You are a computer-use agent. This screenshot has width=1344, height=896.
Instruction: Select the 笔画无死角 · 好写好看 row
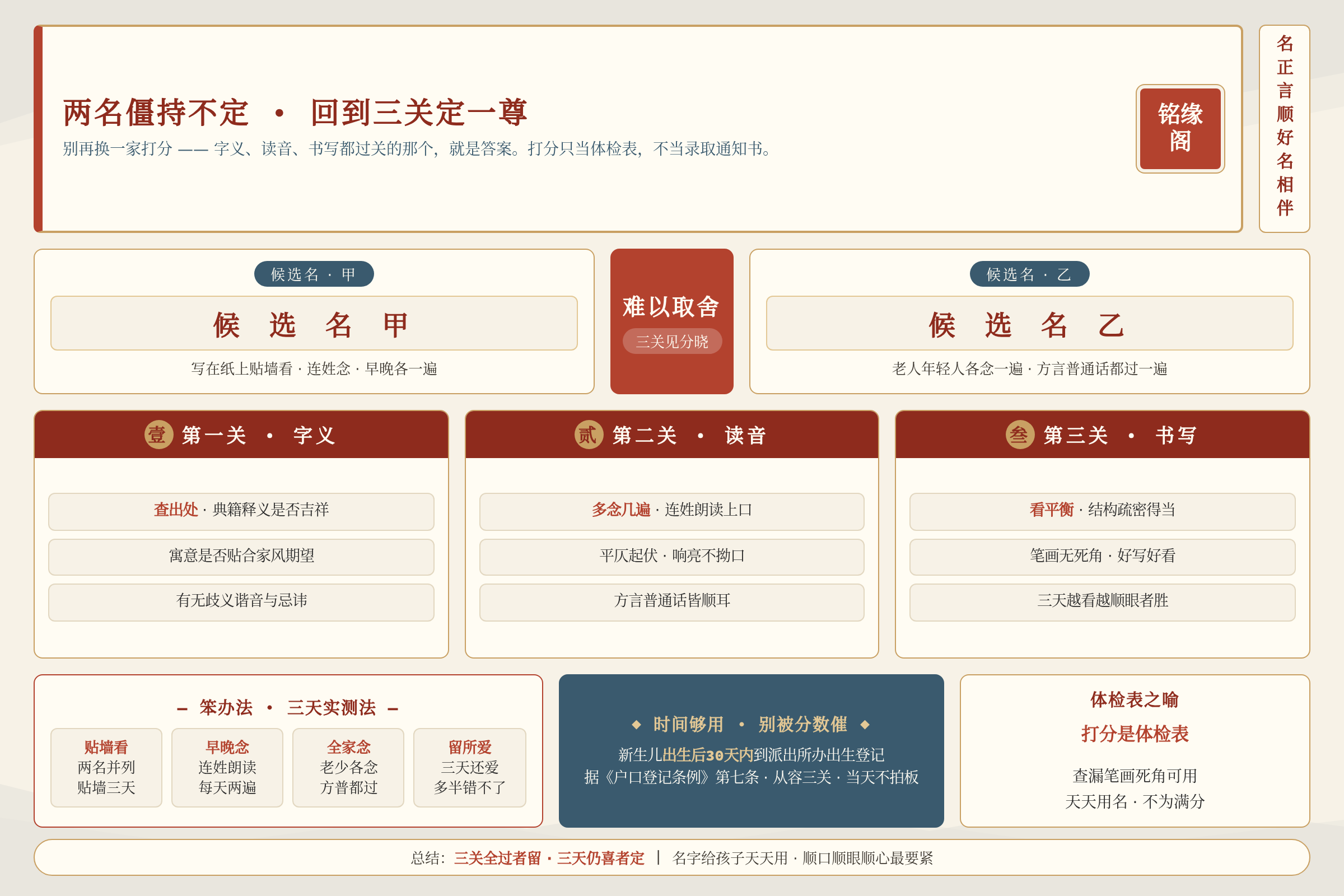click(x=1102, y=557)
